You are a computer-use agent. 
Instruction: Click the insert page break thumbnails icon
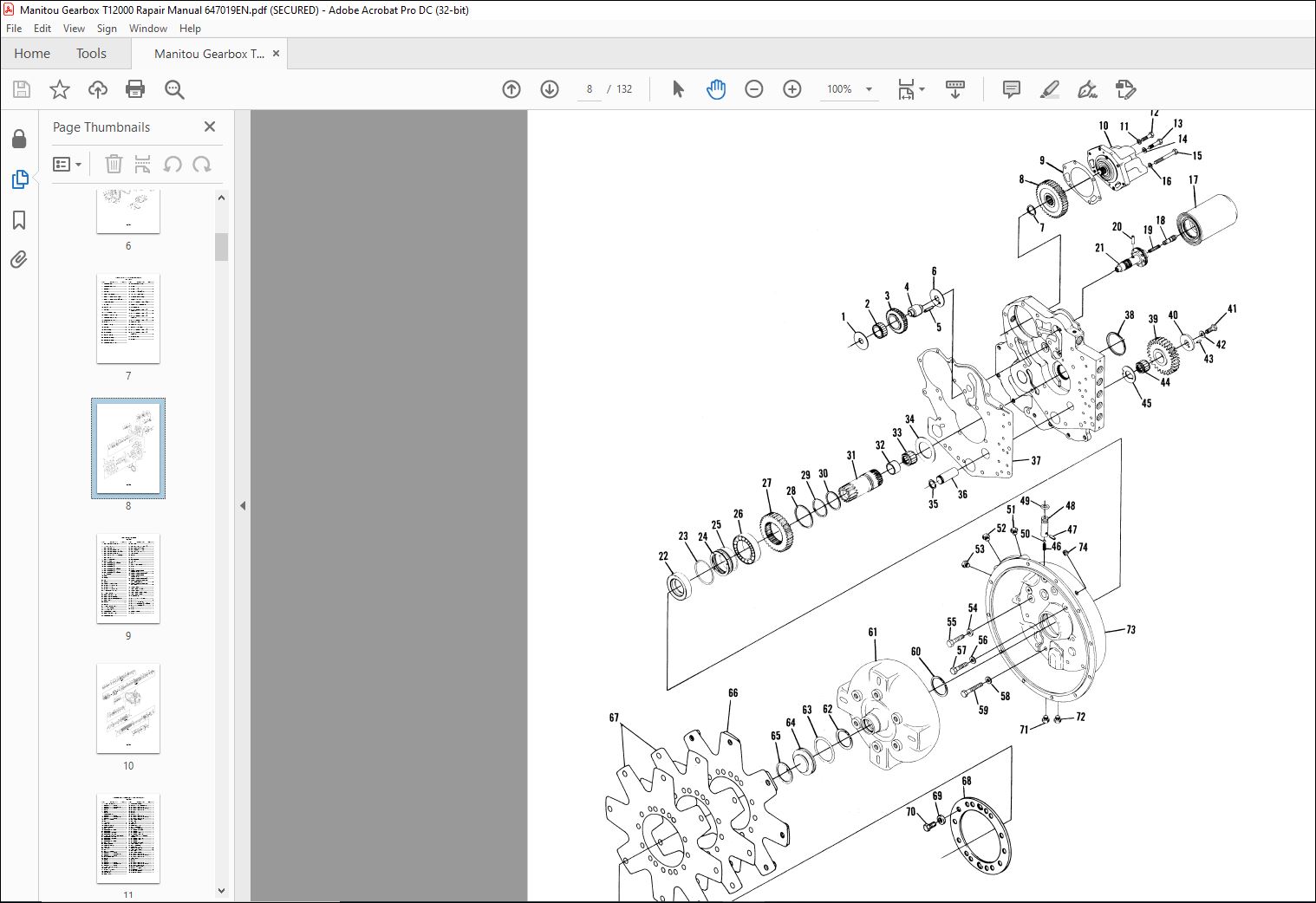click(143, 164)
